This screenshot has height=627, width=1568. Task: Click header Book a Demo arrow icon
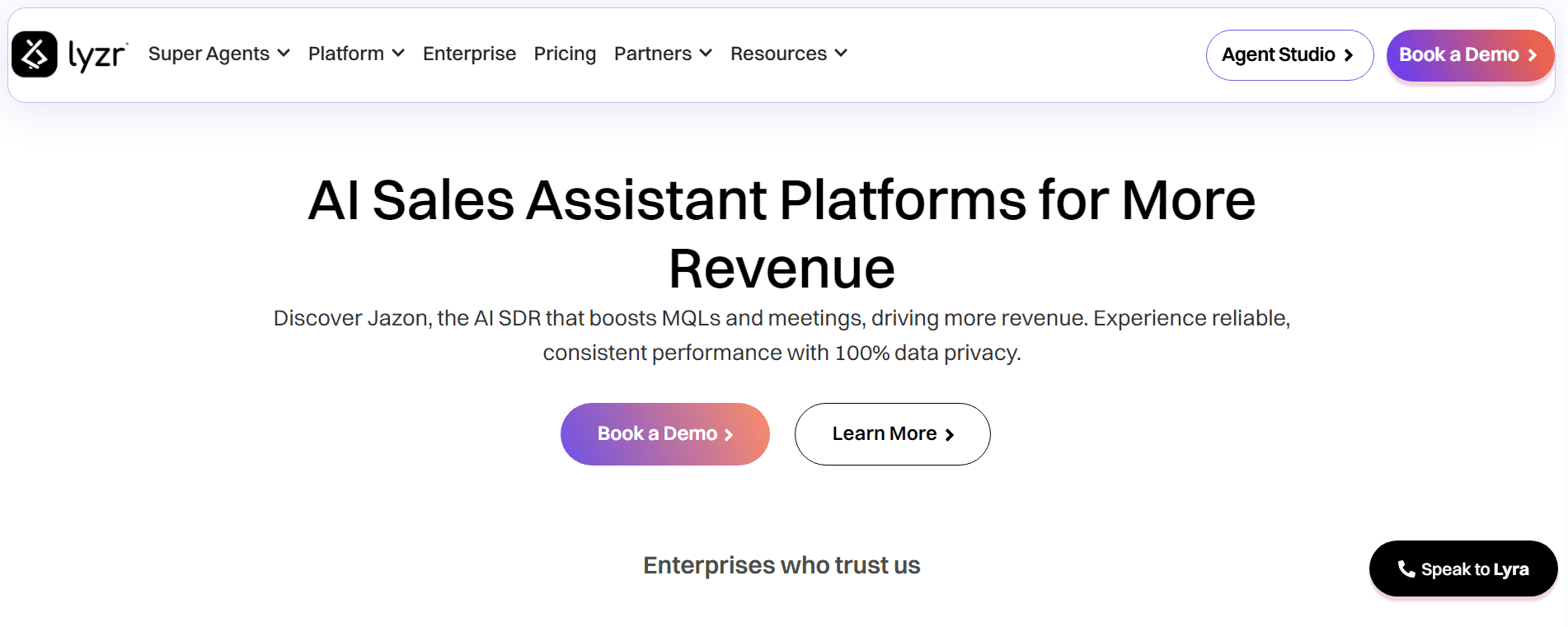[1532, 55]
